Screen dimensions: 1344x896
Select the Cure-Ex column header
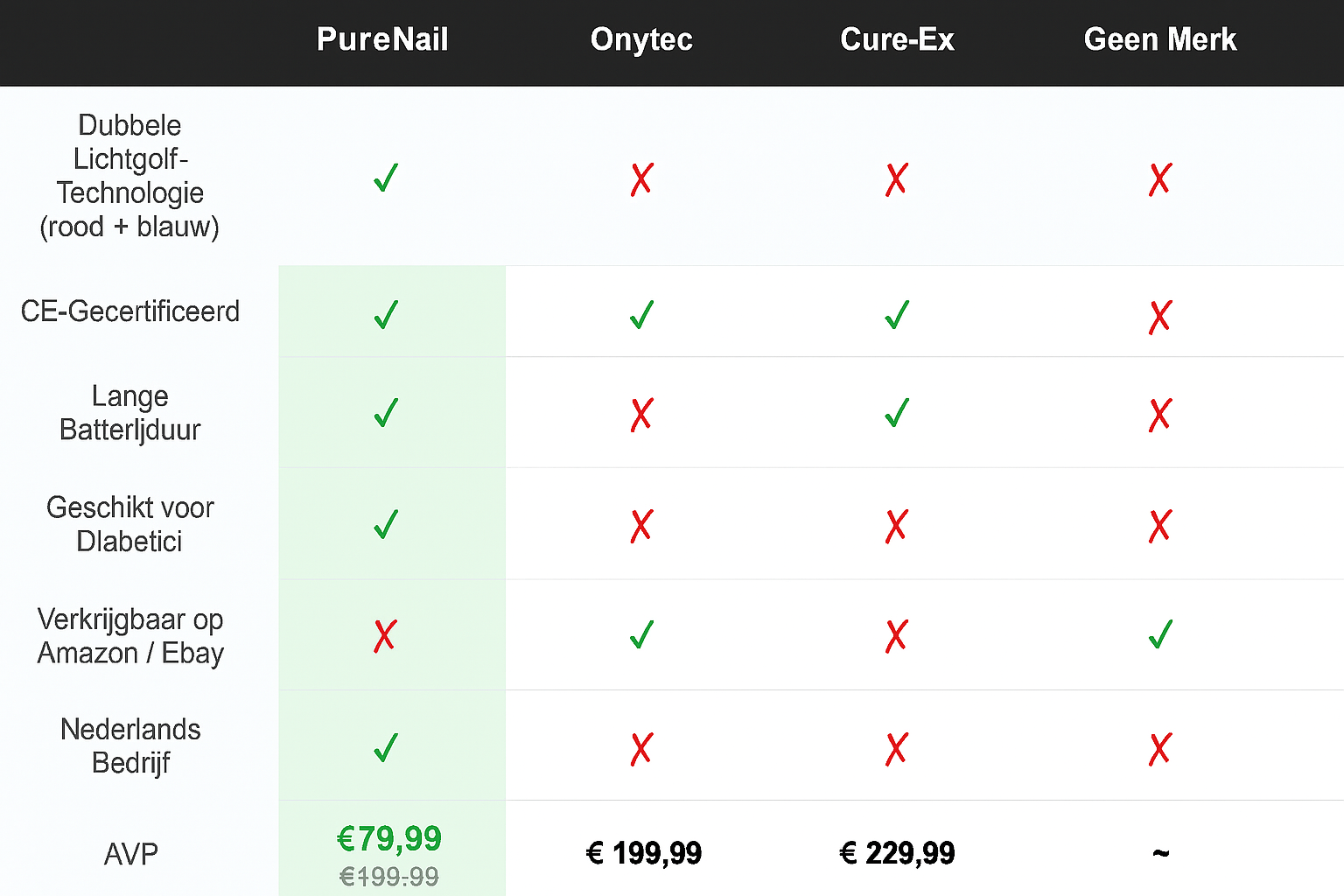(897, 39)
